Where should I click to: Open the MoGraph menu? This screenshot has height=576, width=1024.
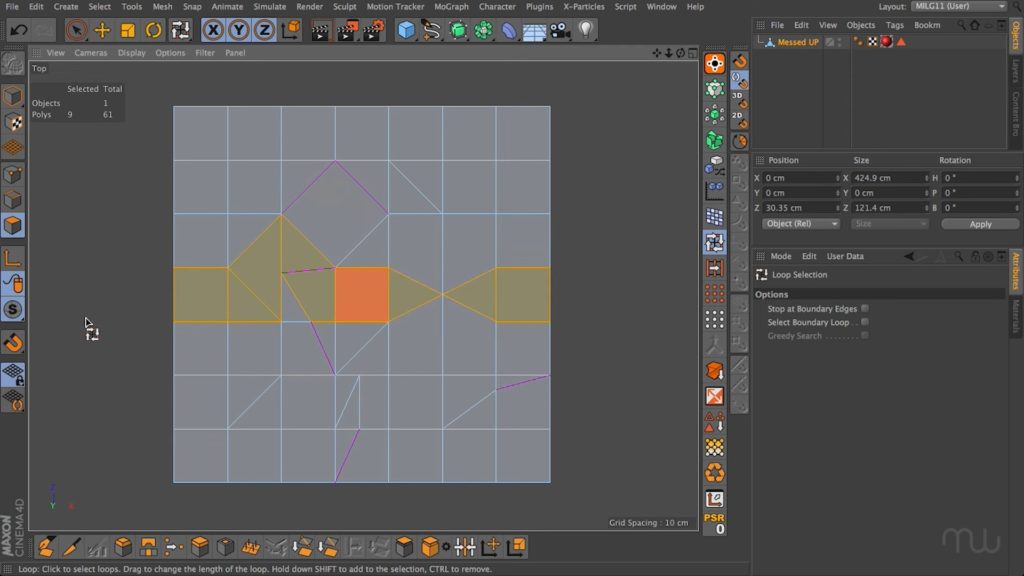click(x=451, y=7)
